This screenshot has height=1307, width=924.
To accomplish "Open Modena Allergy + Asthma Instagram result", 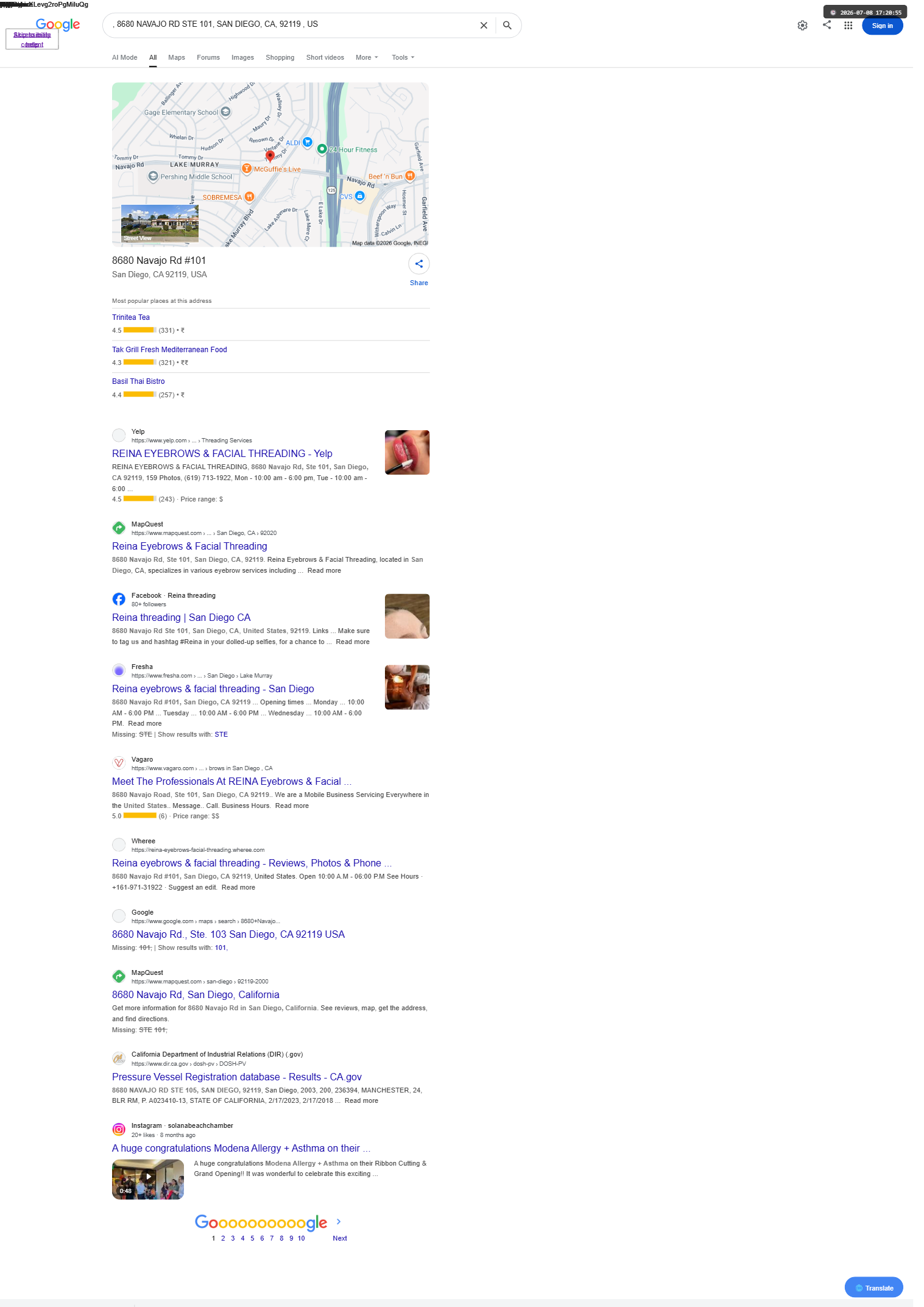I will [241, 1148].
